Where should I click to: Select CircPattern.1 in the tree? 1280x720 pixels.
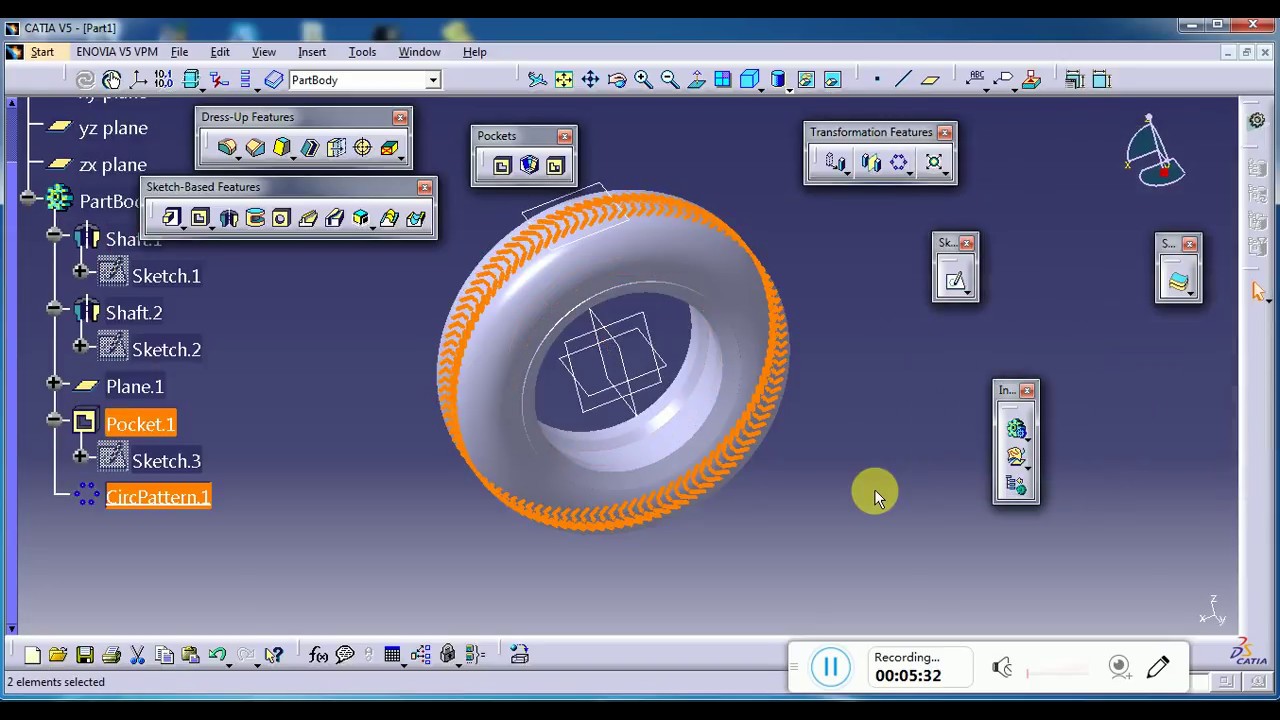point(158,497)
